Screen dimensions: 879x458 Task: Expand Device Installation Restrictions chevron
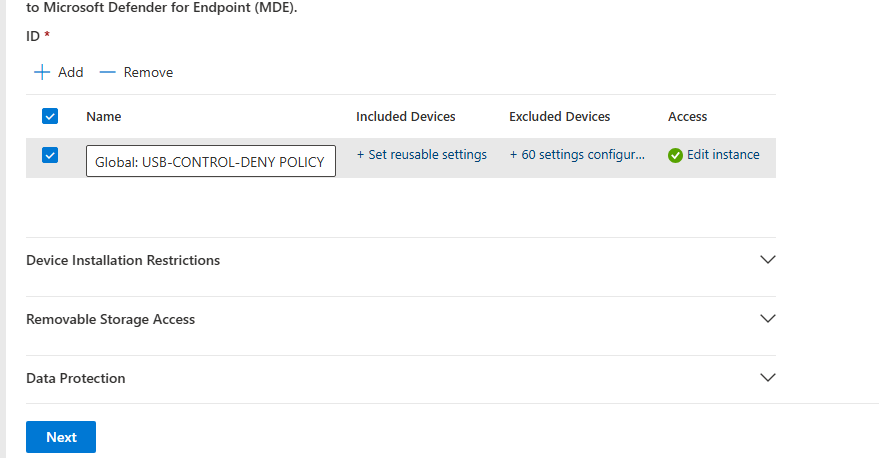coord(767,260)
